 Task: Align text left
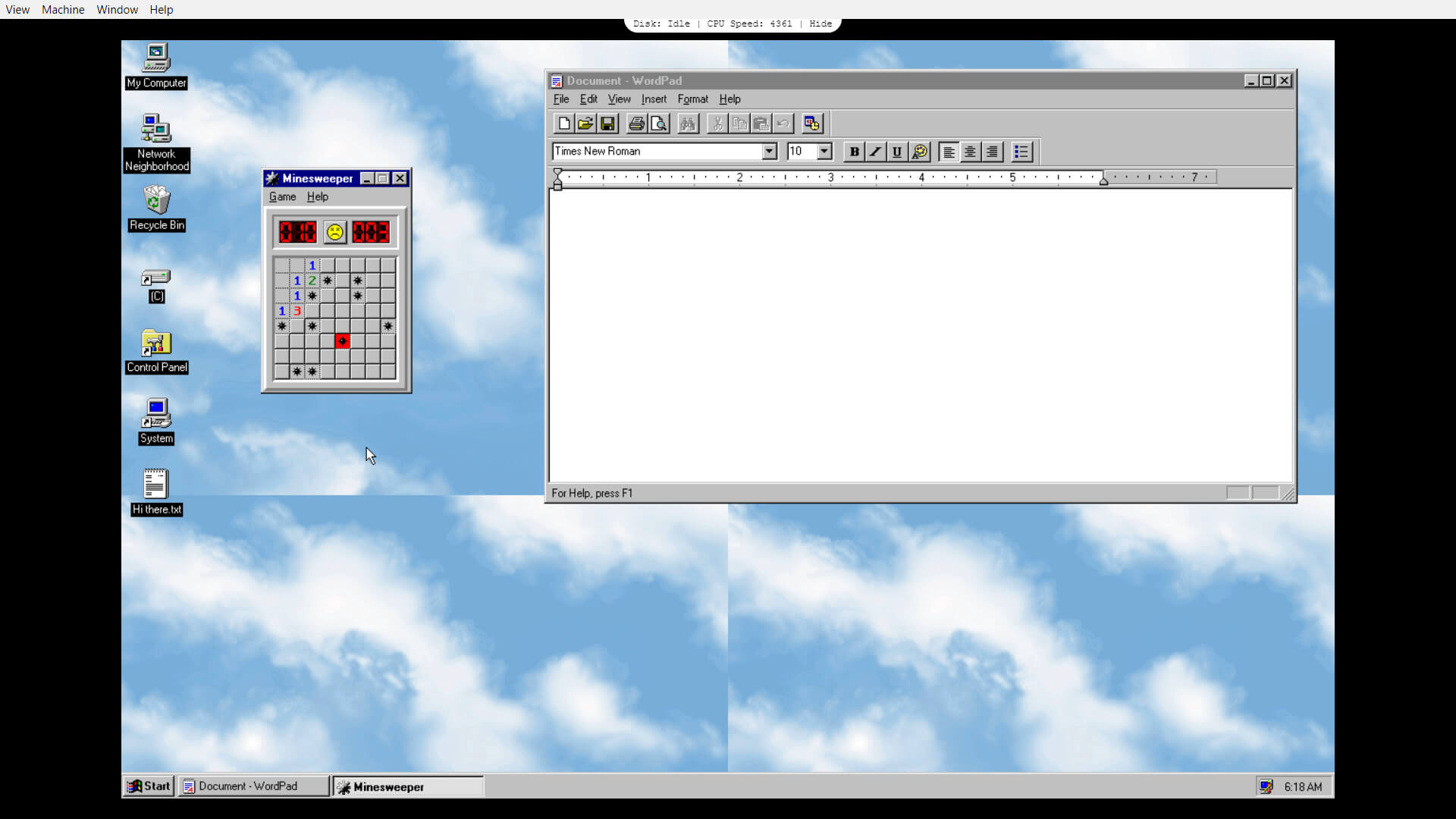pyautogui.click(x=949, y=152)
